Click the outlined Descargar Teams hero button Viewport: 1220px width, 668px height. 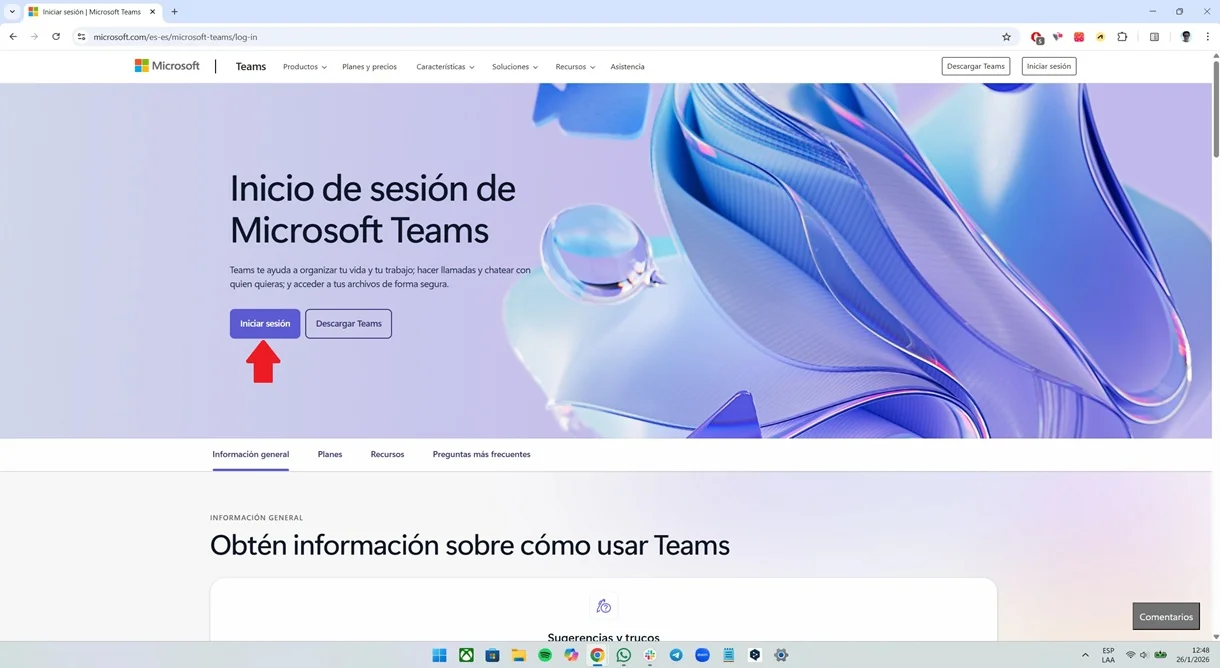tap(349, 323)
